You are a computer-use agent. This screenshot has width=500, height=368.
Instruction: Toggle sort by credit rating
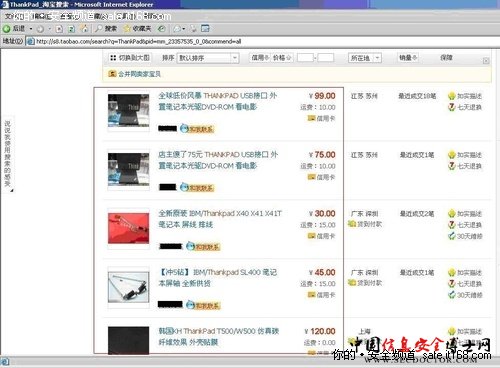(x=260, y=58)
